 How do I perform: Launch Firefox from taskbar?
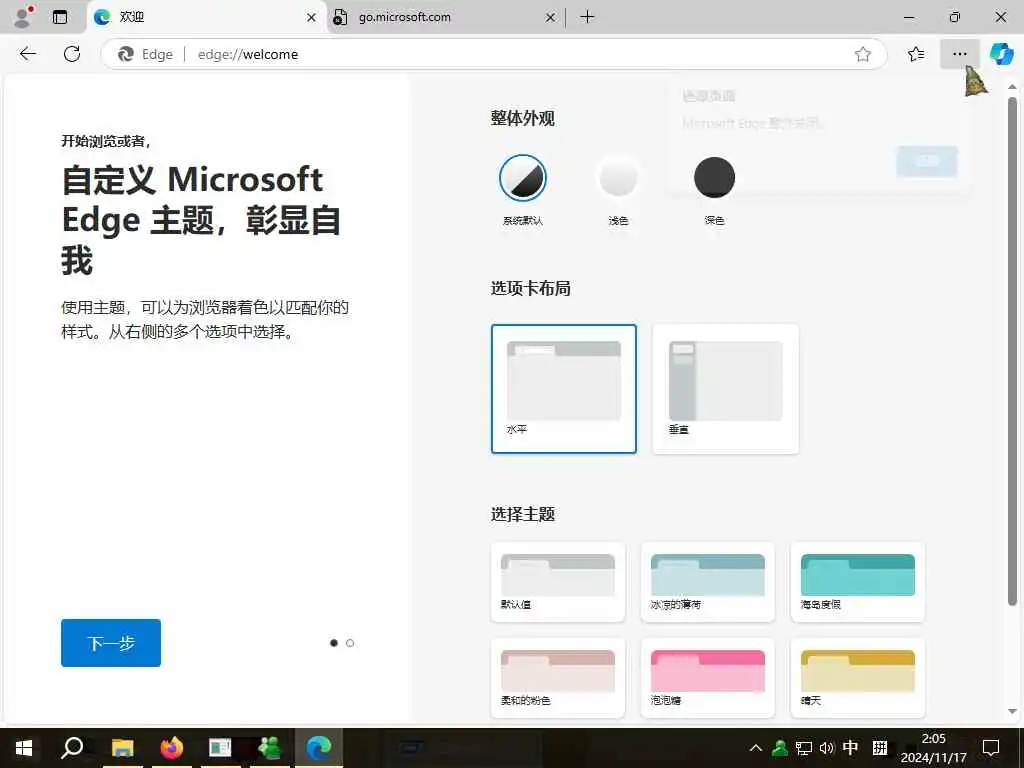coord(172,748)
